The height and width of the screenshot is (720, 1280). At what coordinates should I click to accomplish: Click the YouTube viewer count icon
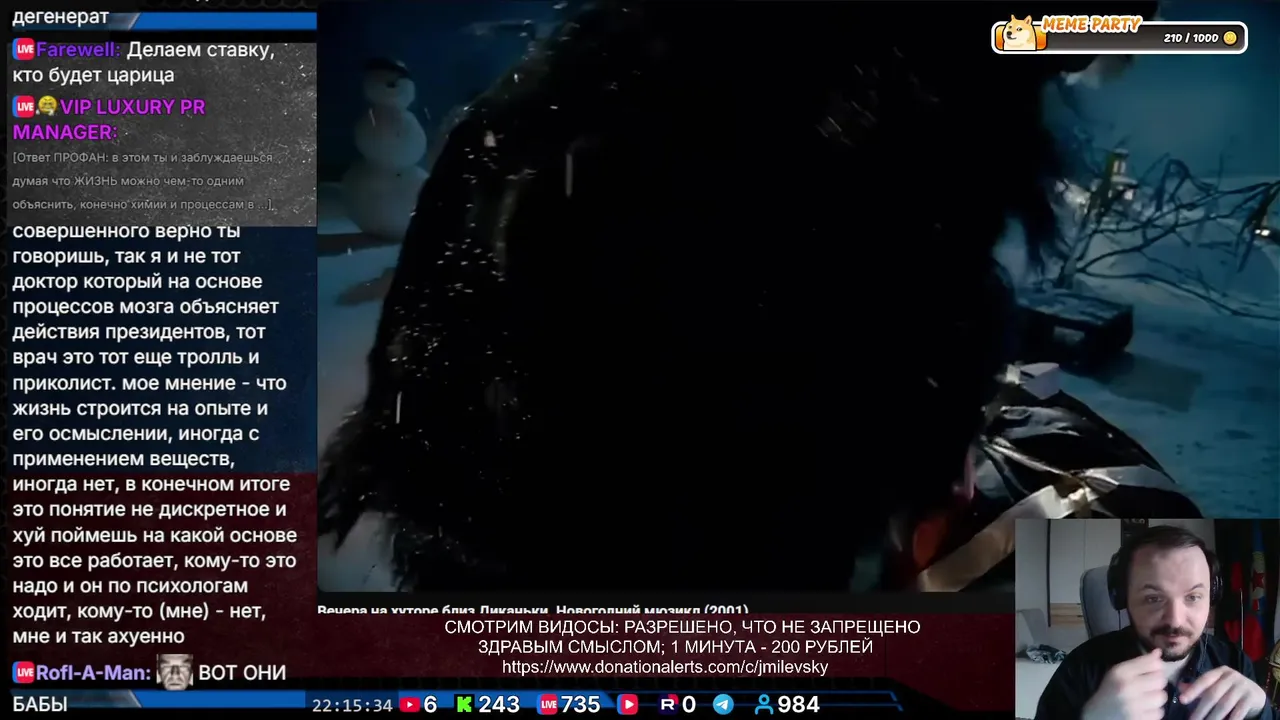[x=408, y=705]
